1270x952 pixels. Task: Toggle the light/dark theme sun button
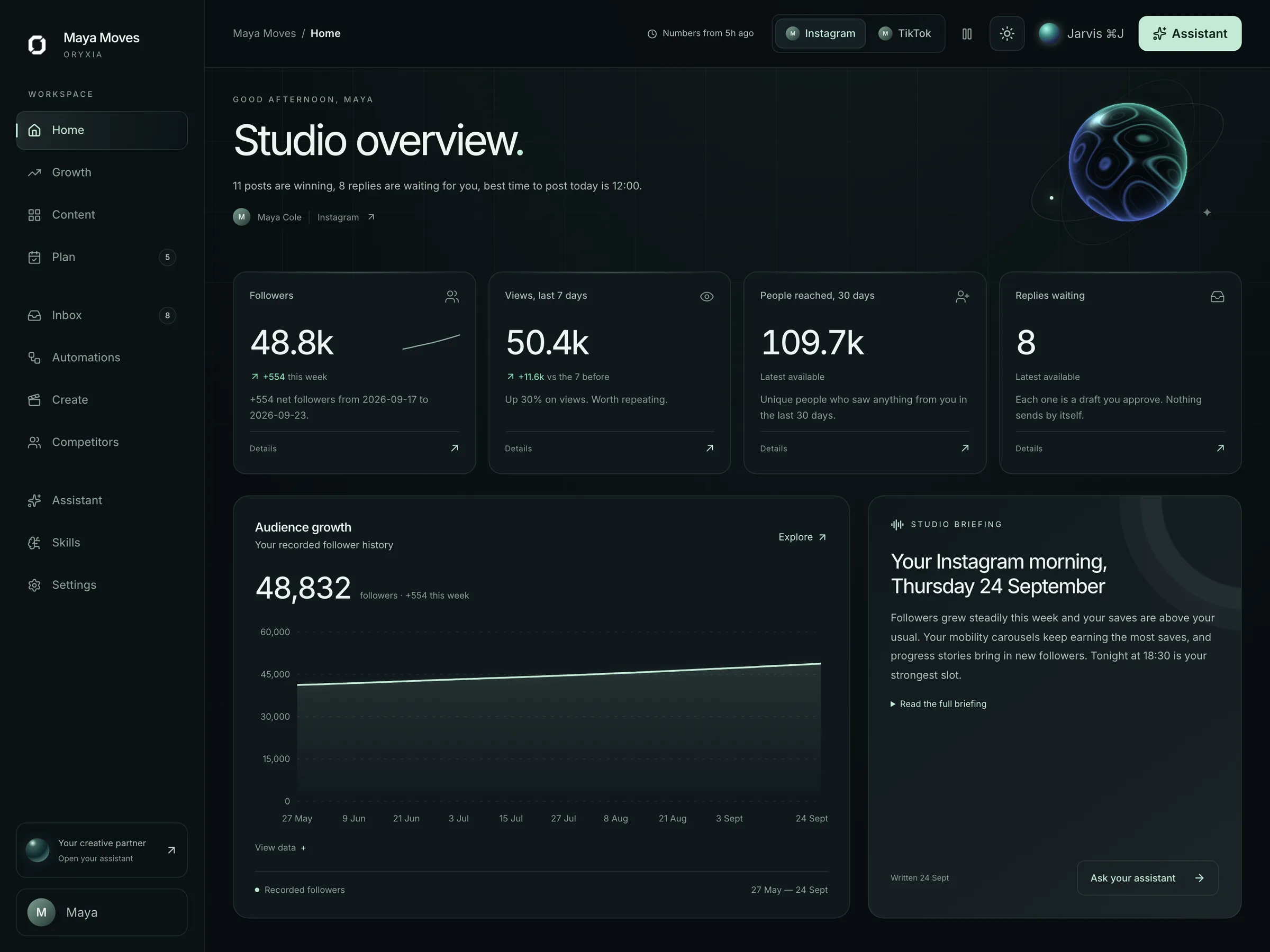[x=1007, y=34]
